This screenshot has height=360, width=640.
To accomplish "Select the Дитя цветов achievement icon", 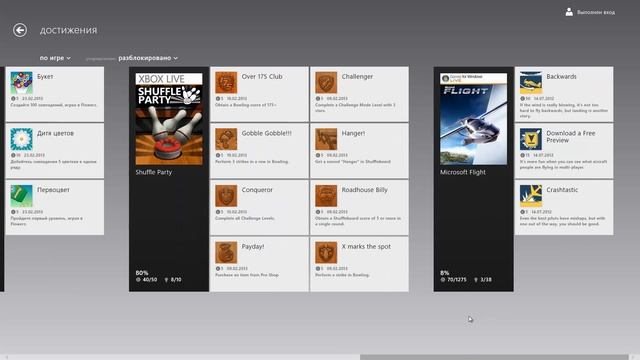I will [x=22, y=140].
